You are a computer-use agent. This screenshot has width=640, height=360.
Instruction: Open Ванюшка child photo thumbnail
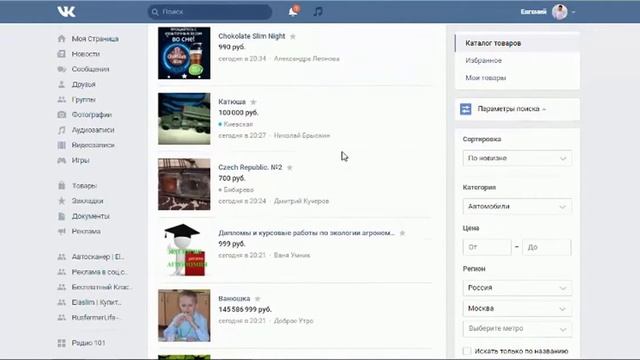click(x=184, y=316)
